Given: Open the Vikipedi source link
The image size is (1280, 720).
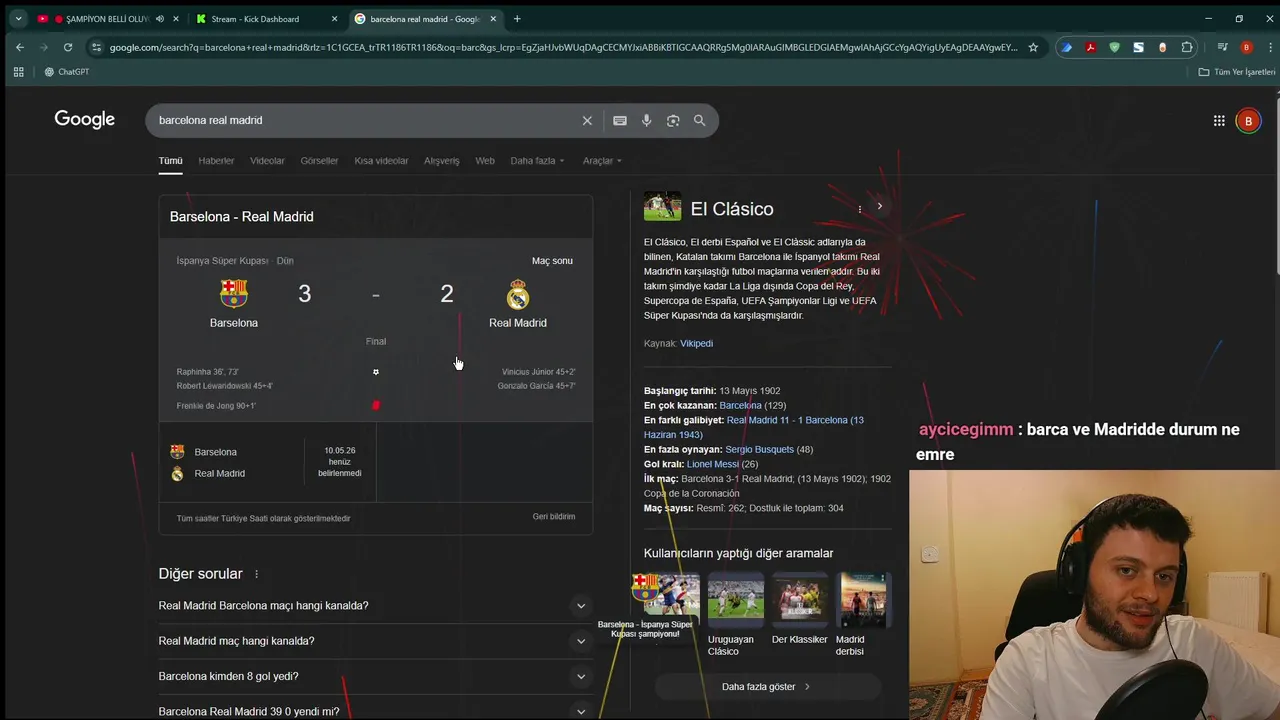Looking at the screenshot, I should (696, 343).
